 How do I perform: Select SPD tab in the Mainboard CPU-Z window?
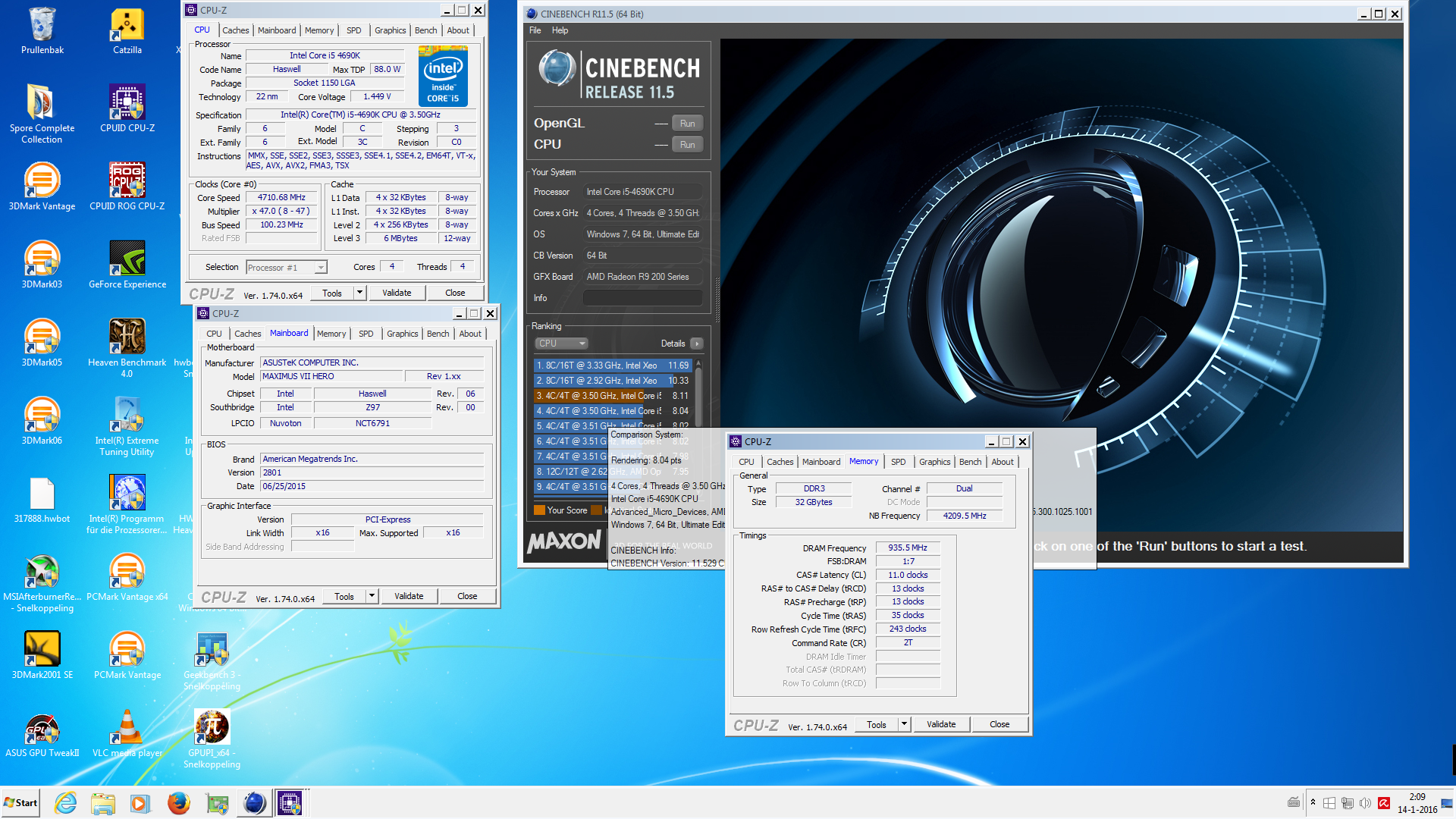click(x=366, y=334)
